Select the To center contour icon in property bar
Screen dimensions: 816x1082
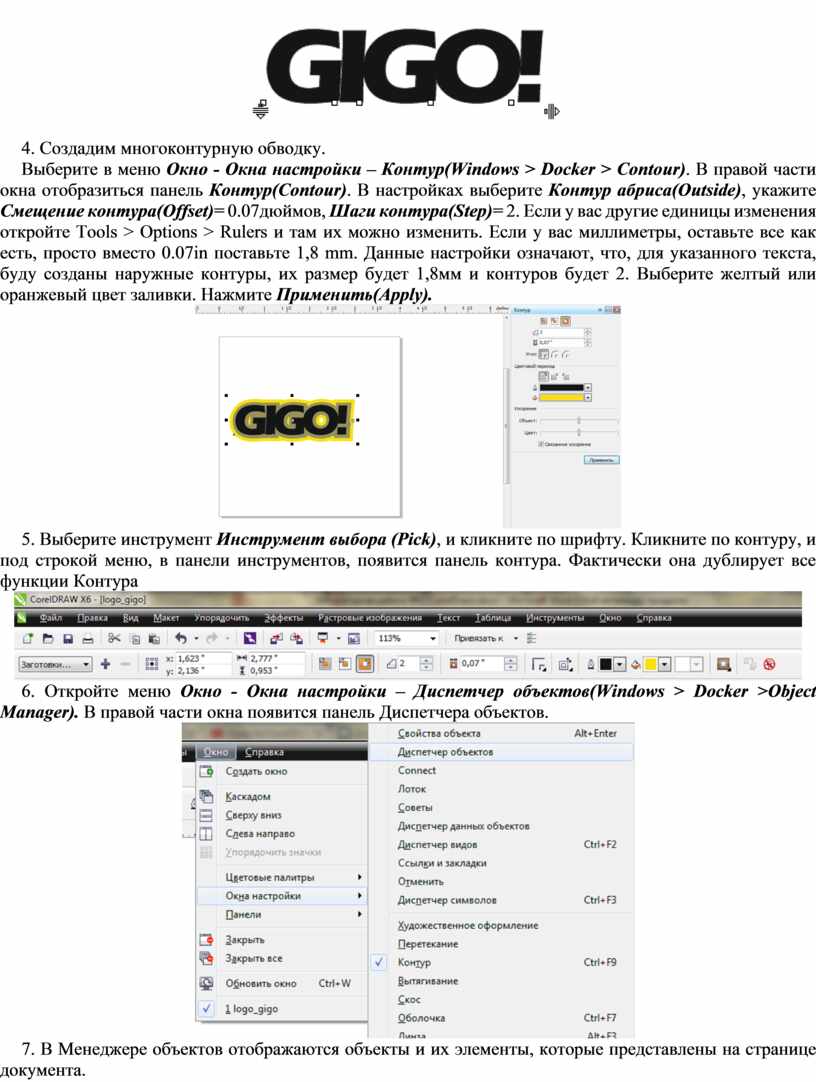pyautogui.click(x=325, y=664)
